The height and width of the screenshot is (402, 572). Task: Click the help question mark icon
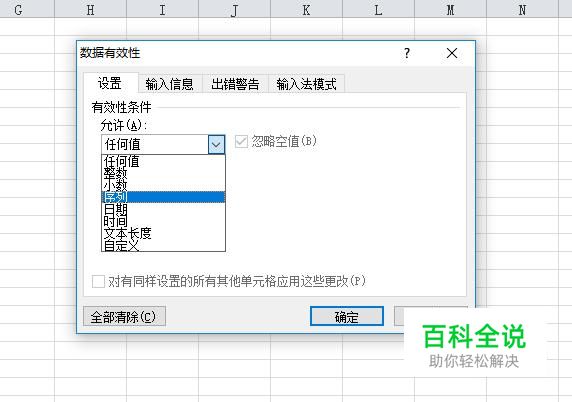(x=407, y=53)
